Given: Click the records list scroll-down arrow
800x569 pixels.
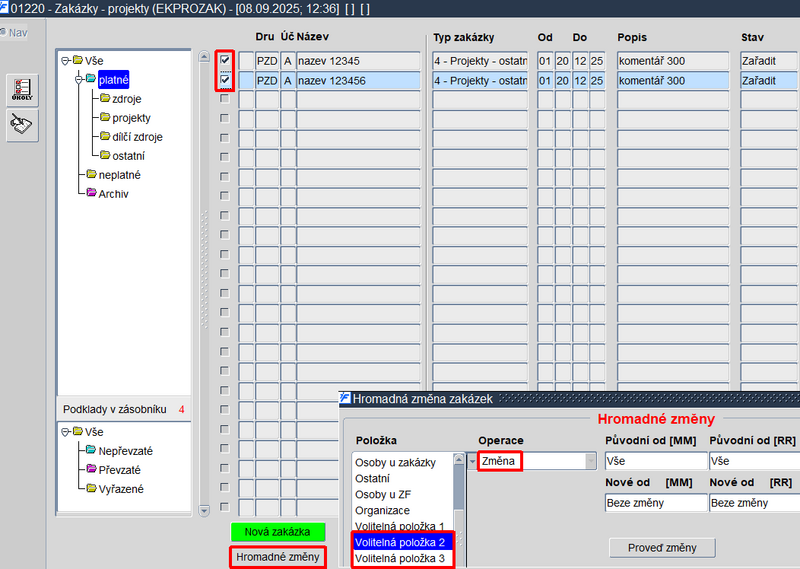Looking at the screenshot, I should pyautogui.click(x=204, y=510).
